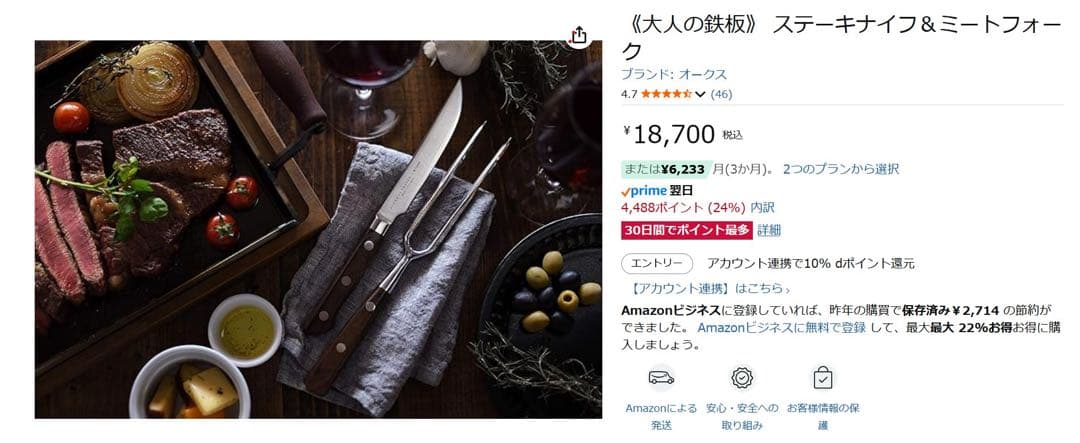The height and width of the screenshot is (443, 1080).
Task: Click the delivery truck icon
Action: (660, 377)
